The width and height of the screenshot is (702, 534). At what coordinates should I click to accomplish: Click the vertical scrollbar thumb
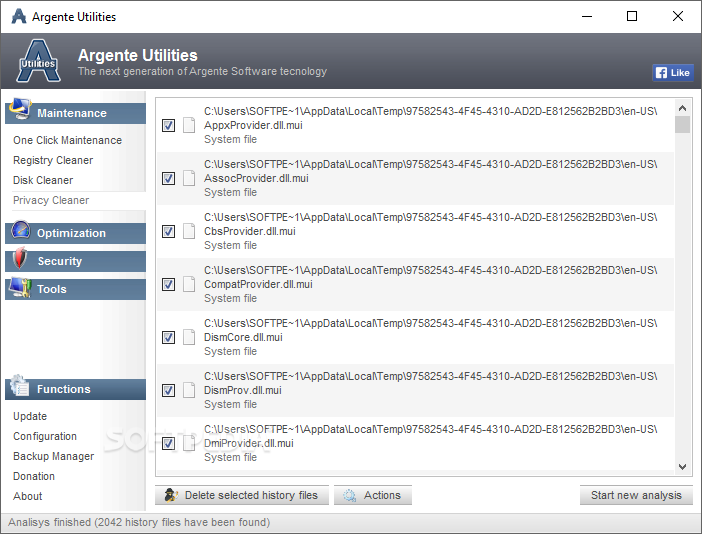[682, 124]
